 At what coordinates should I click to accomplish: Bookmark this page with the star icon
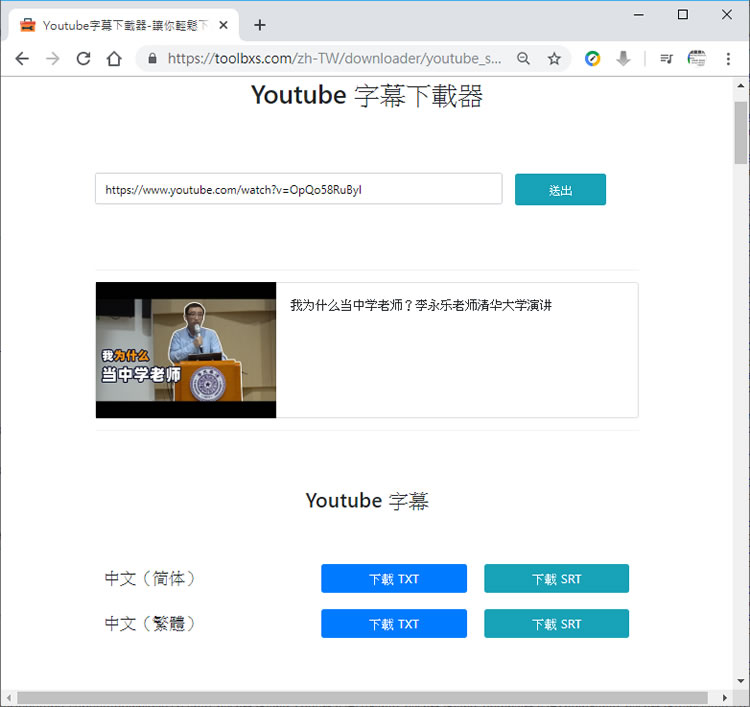(x=554, y=58)
